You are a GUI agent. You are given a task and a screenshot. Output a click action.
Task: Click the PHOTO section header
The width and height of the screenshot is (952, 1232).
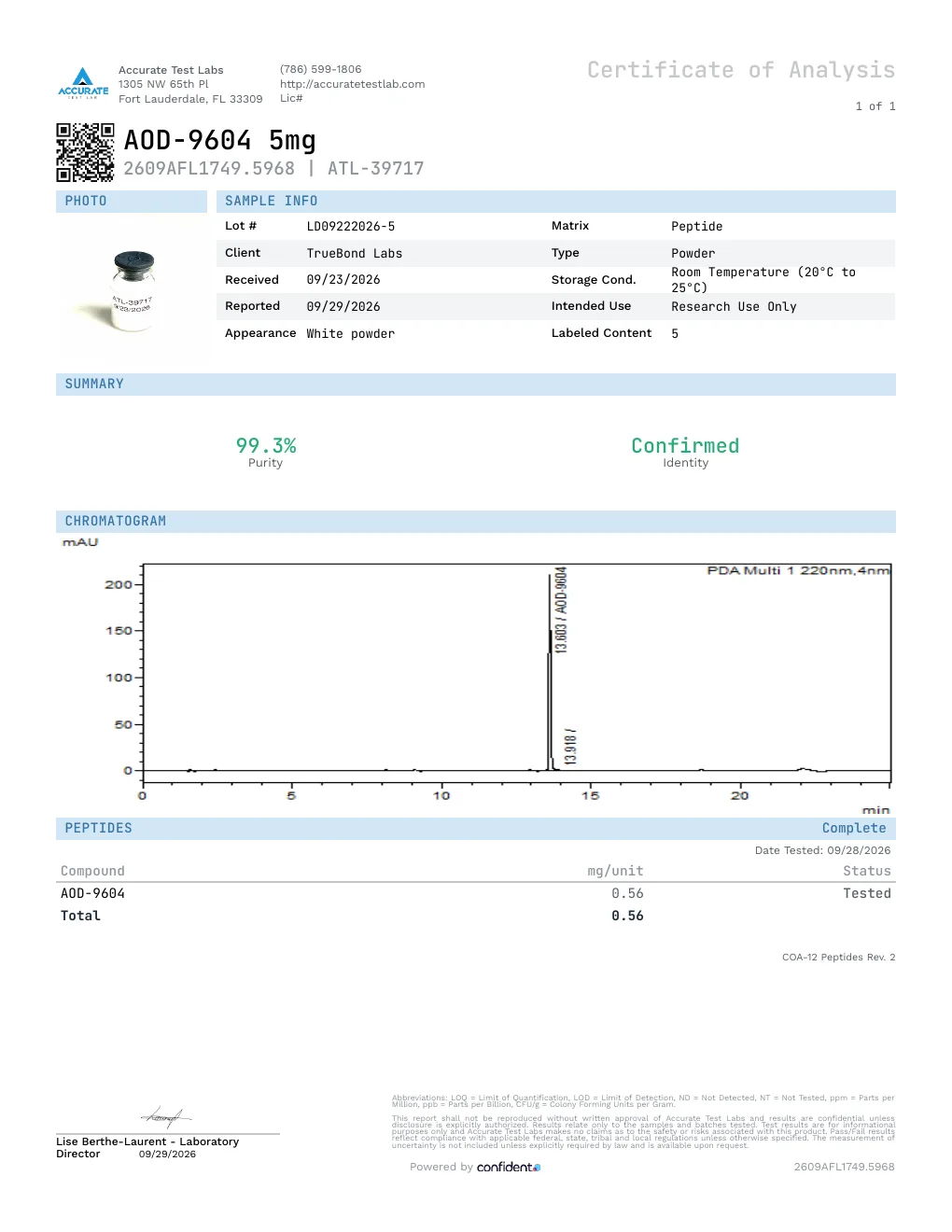click(132, 202)
